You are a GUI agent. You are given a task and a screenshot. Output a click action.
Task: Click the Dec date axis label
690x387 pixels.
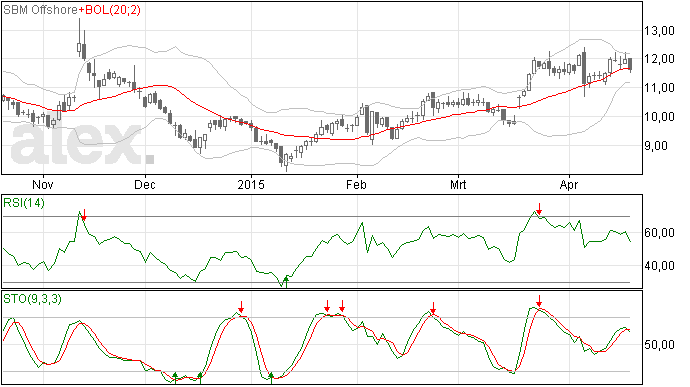click(x=145, y=184)
